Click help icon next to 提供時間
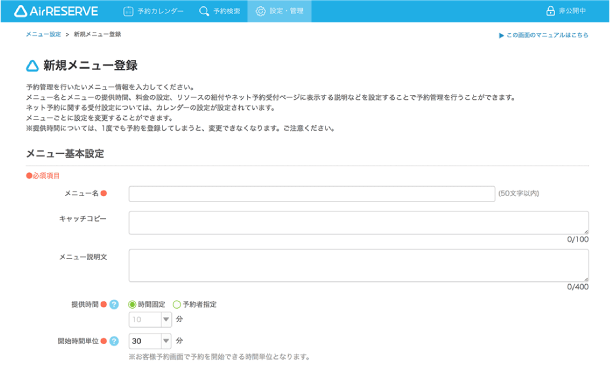 [x=114, y=305]
